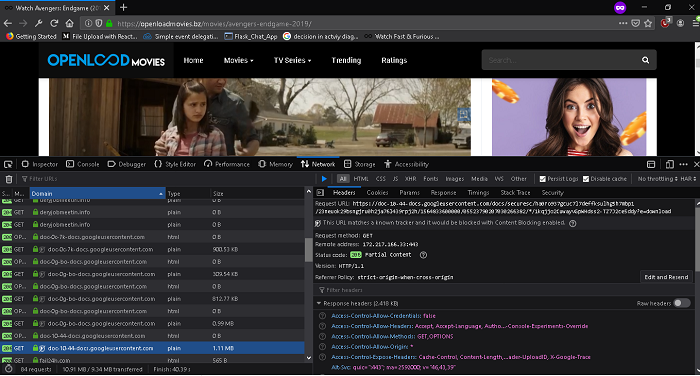The image size is (700, 376).
Task: Open the Firefox hamburger menu
Action: 696,23
